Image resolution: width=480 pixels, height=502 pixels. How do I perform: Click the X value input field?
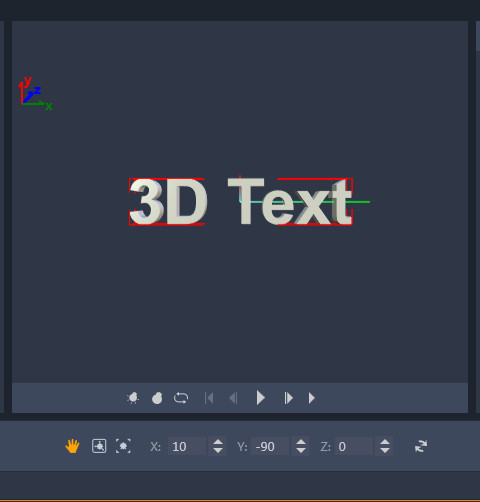point(187,446)
